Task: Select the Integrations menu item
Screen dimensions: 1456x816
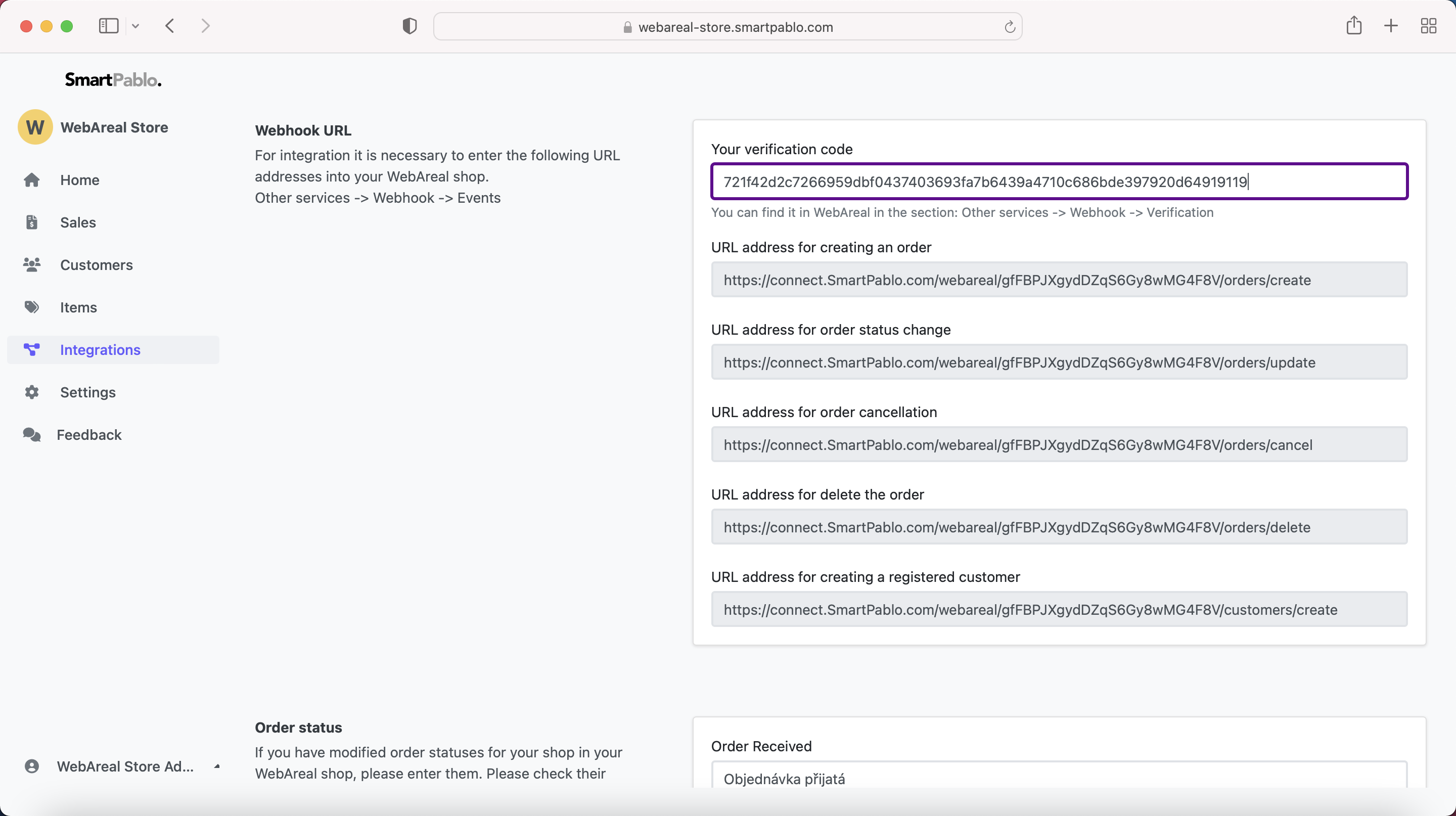Action: click(x=113, y=349)
